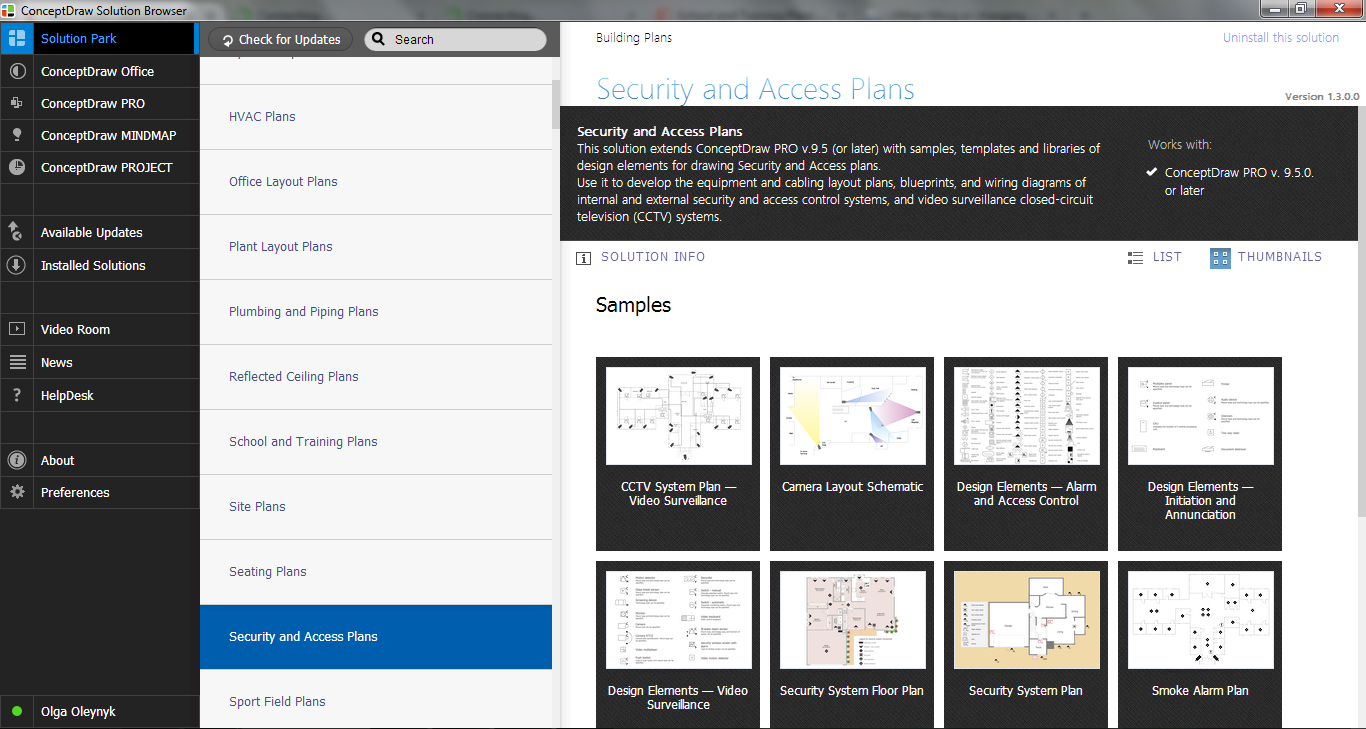Screen dimensions: 1366x729
Task: Click the News lines icon
Action: [16, 362]
